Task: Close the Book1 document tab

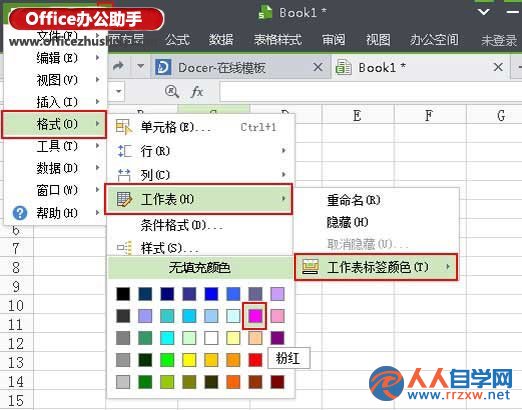Action: [x=498, y=67]
